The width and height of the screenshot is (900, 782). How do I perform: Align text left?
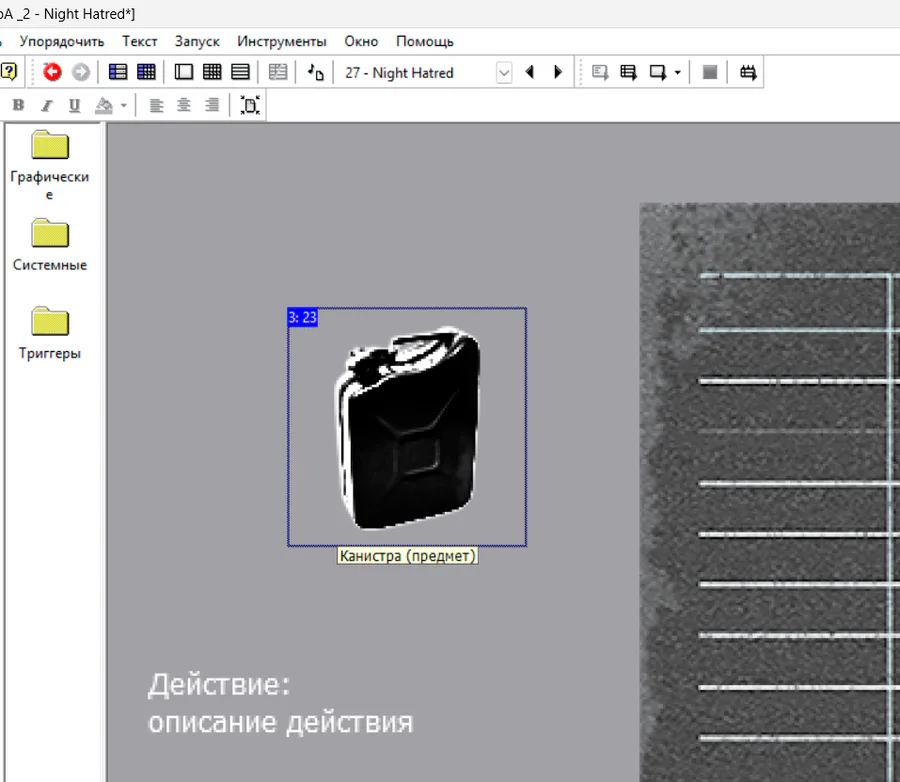156,105
